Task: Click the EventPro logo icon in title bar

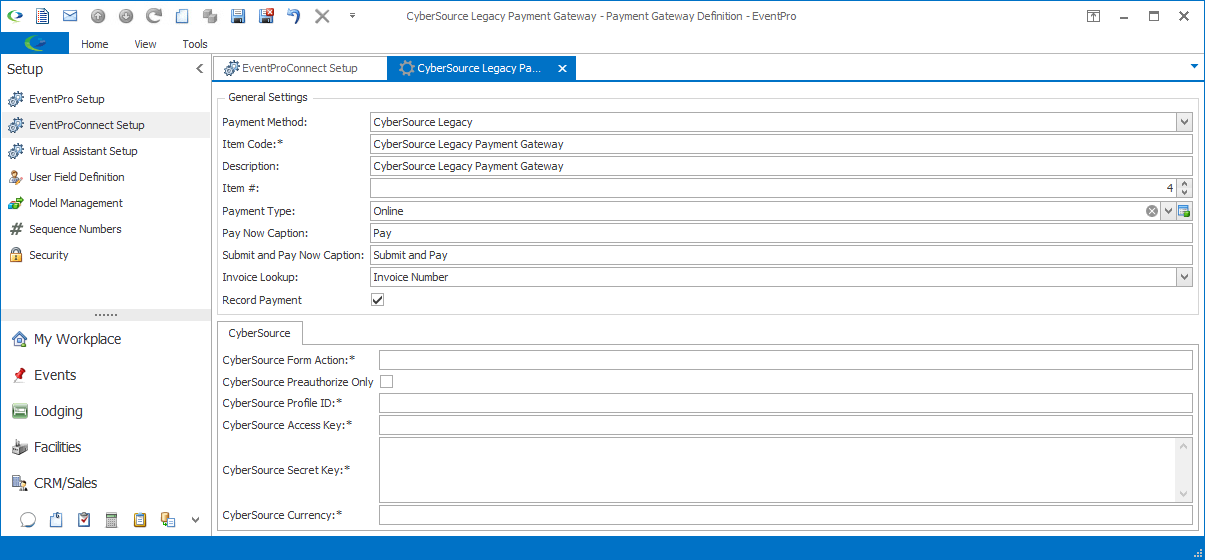Action: [x=15, y=16]
